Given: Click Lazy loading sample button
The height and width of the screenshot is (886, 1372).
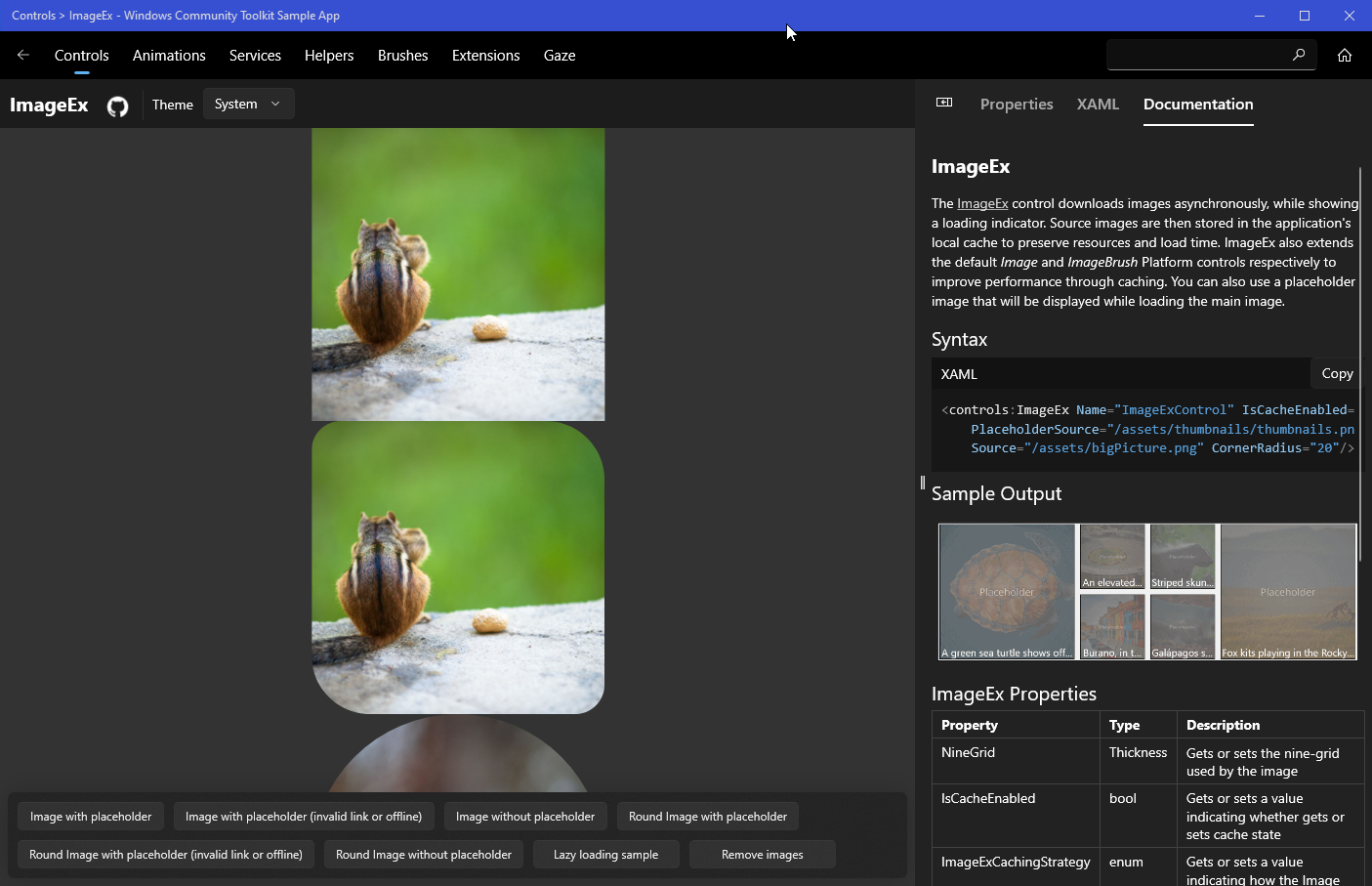Looking at the screenshot, I should (x=605, y=855).
